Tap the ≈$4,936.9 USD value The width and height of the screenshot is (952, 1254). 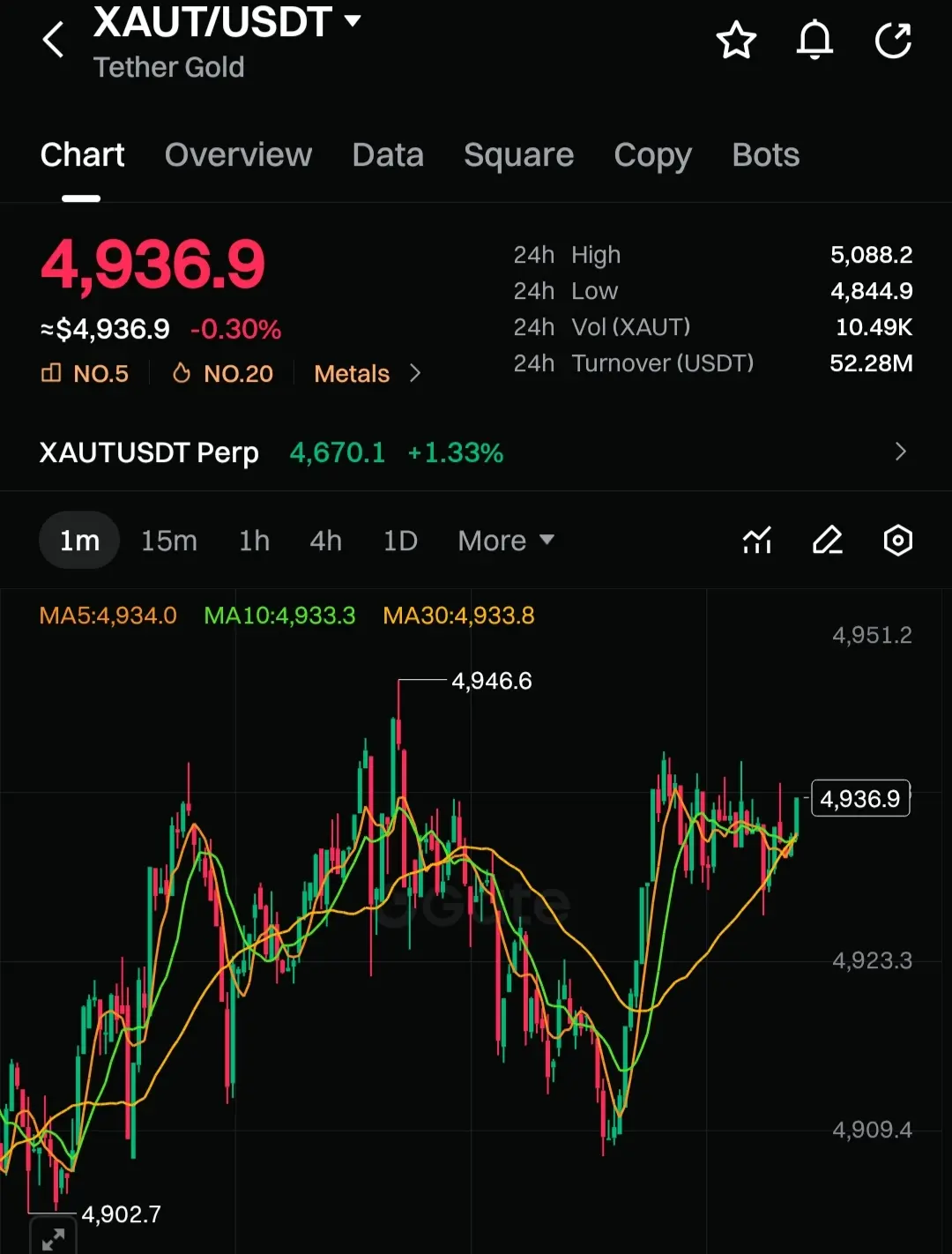tap(105, 330)
